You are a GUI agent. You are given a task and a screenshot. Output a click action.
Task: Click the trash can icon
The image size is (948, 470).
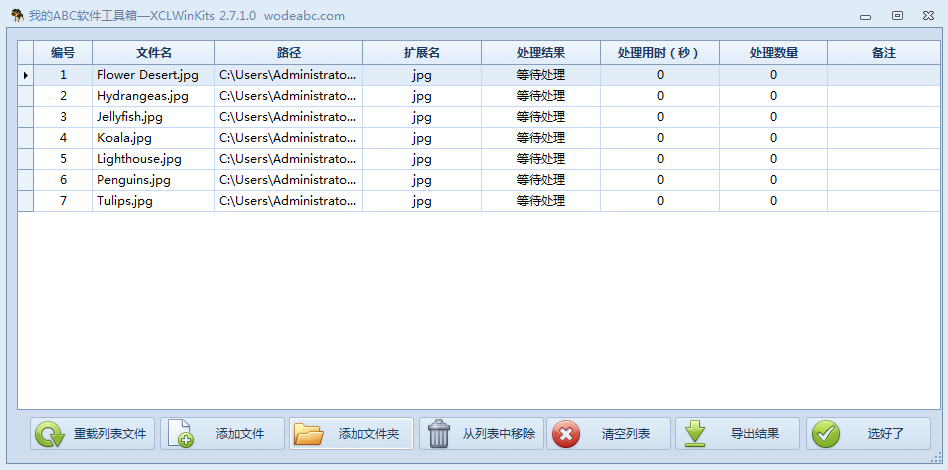coord(439,434)
